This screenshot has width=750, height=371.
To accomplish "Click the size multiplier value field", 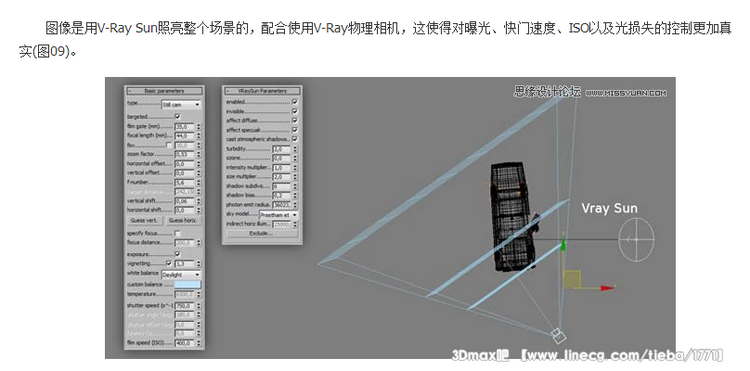I will (x=282, y=177).
